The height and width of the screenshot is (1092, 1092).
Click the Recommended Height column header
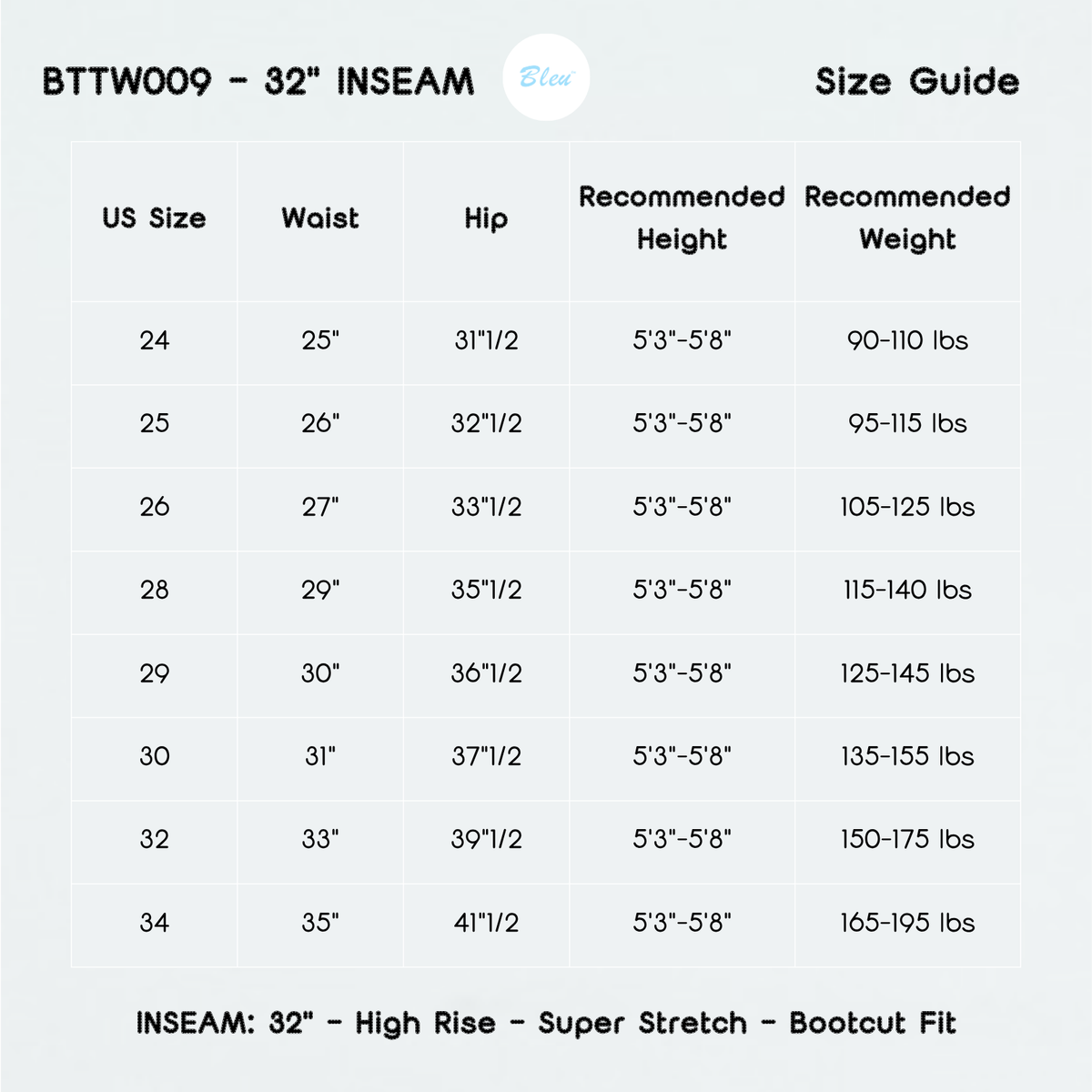coord(682,218)
